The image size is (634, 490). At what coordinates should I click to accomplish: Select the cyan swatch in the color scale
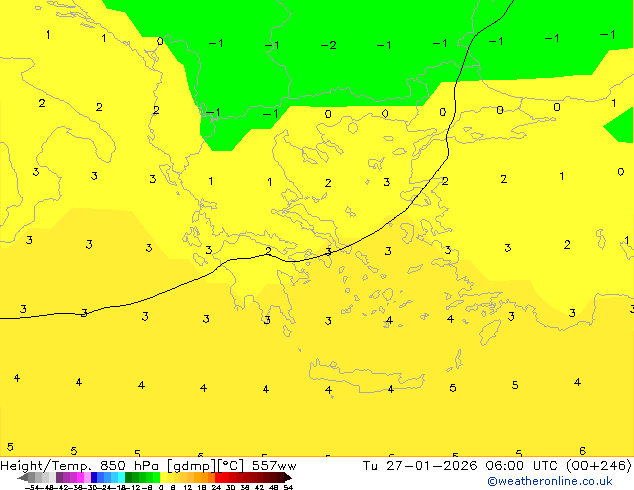(121, 477)
